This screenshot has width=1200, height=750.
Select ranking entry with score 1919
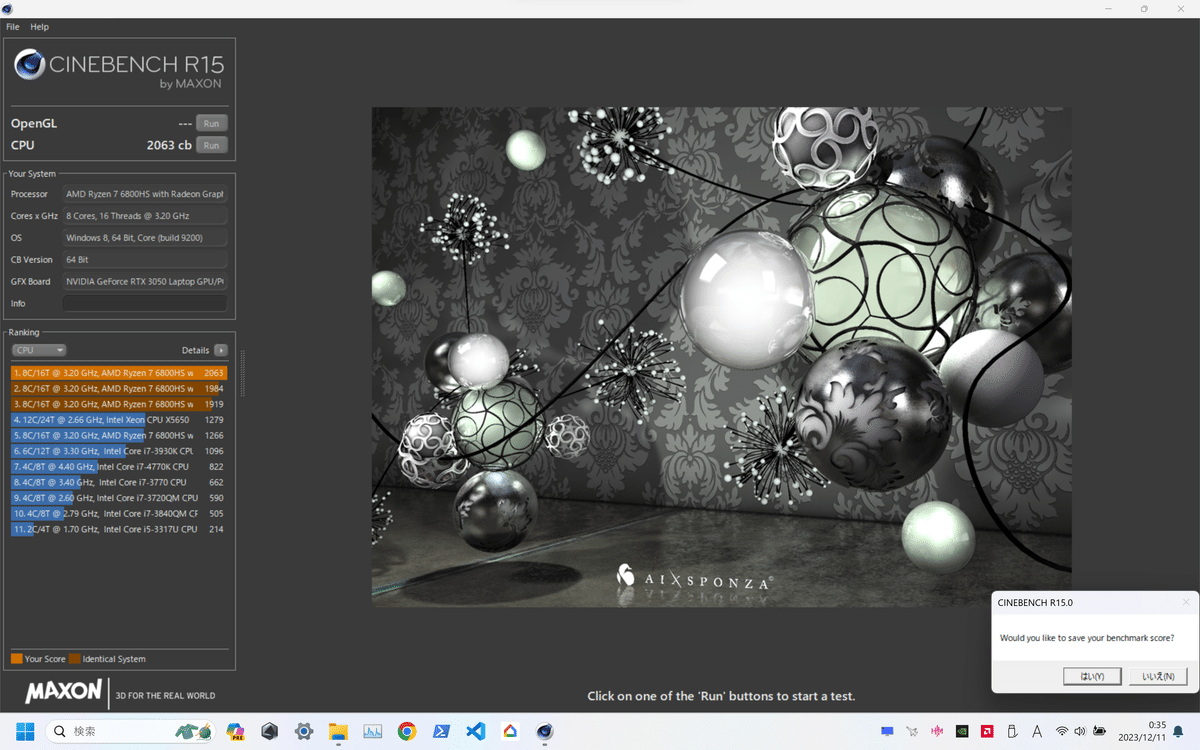(x=119, y=404)
